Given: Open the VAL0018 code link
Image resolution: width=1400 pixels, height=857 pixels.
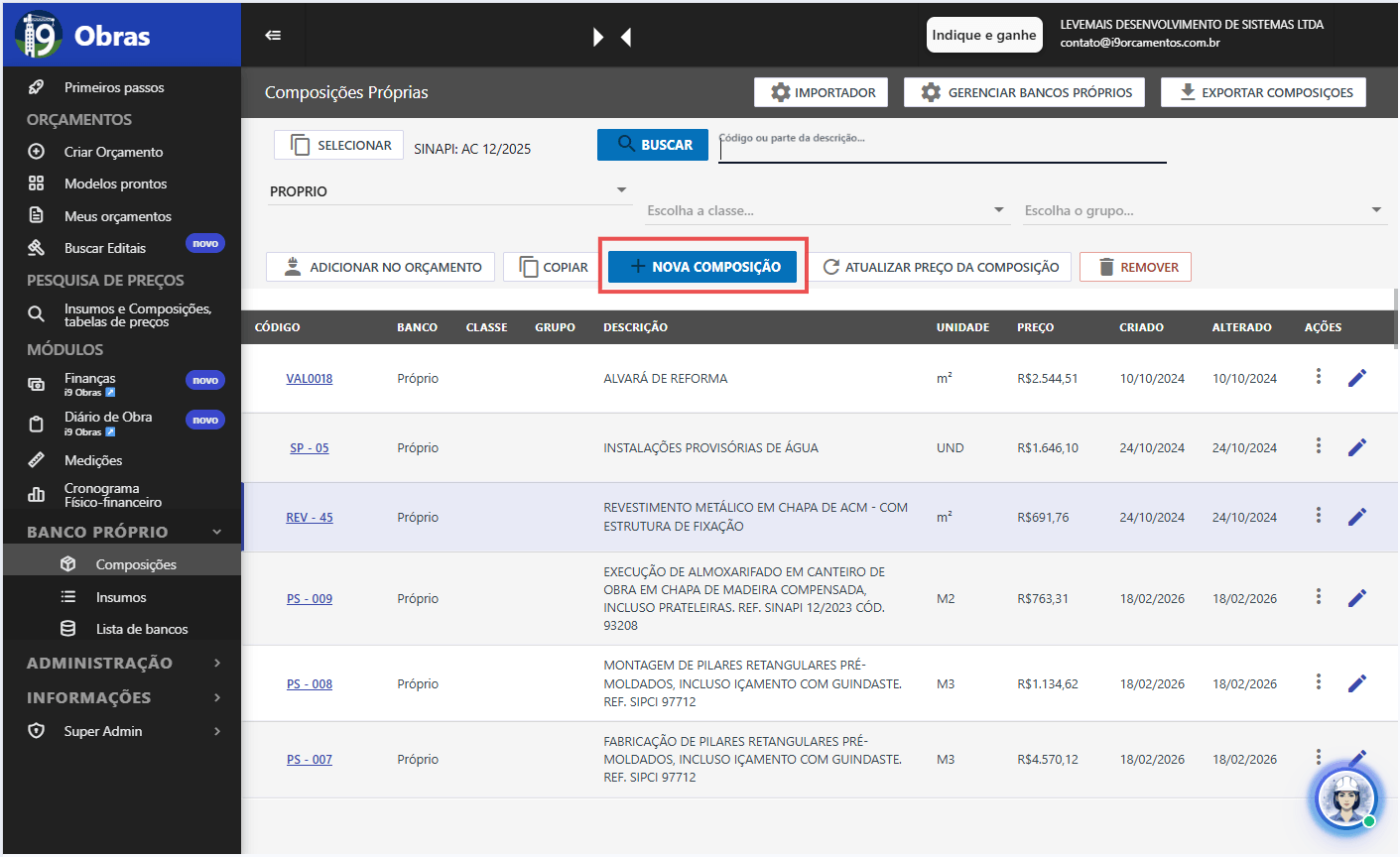Looking at the screenshot, I should pos(310,378).
